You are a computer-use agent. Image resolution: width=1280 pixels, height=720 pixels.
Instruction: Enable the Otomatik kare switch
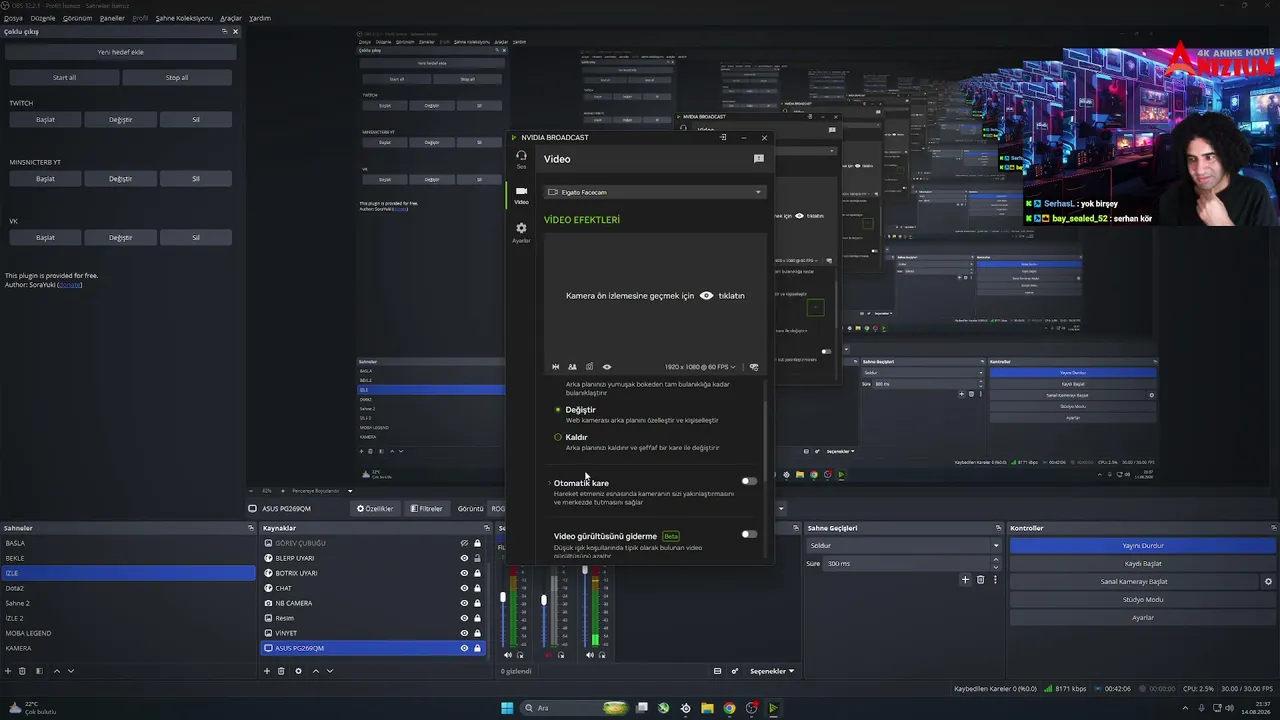[749, 481]
